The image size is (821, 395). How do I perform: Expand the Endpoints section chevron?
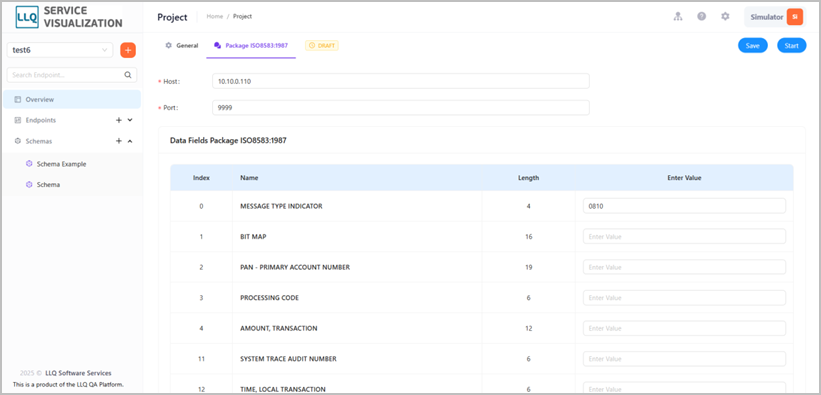click(130, 120)
